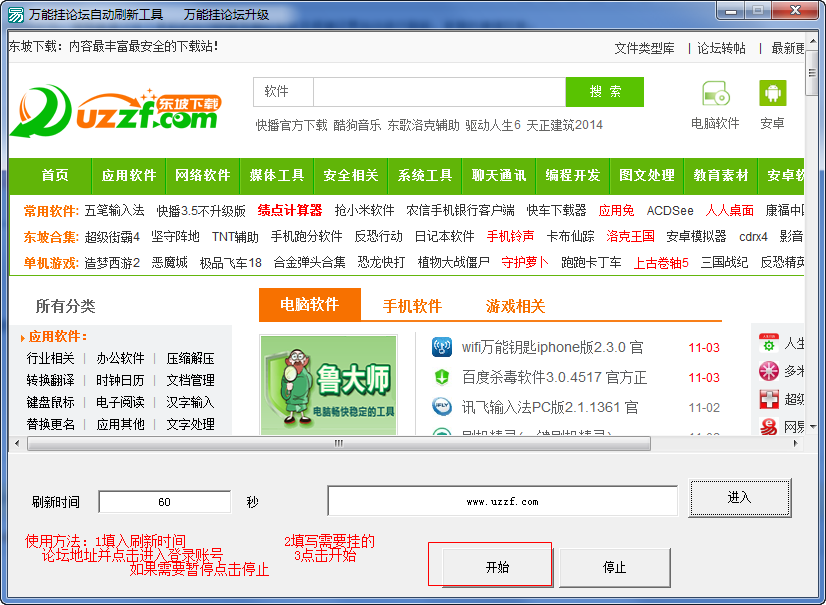Viewport: 826px width, 605px height.
Task: Open the 五笔输入法 link
Action: 114,211
